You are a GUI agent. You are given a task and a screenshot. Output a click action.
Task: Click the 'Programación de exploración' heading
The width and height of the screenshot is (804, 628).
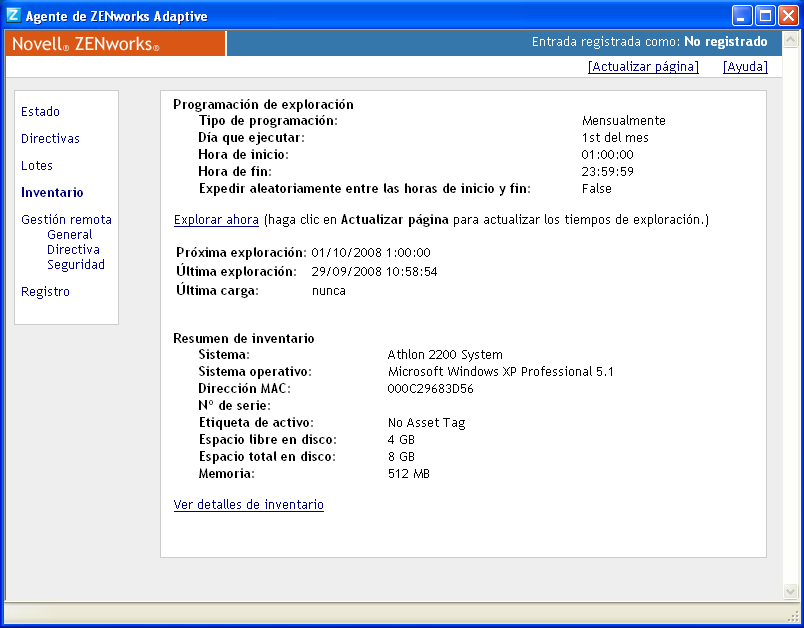(264, 105)
